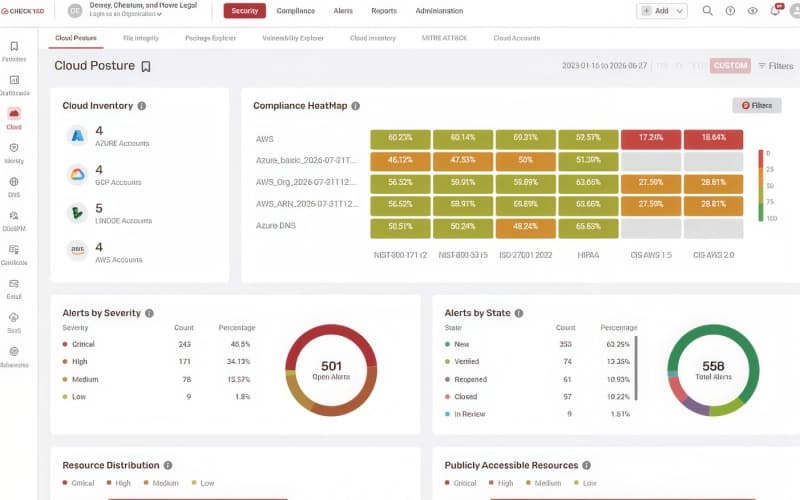Toggle Low legend in Publicly Accessible Resources
Screen dimensions: 800x500
pos(585,483)
